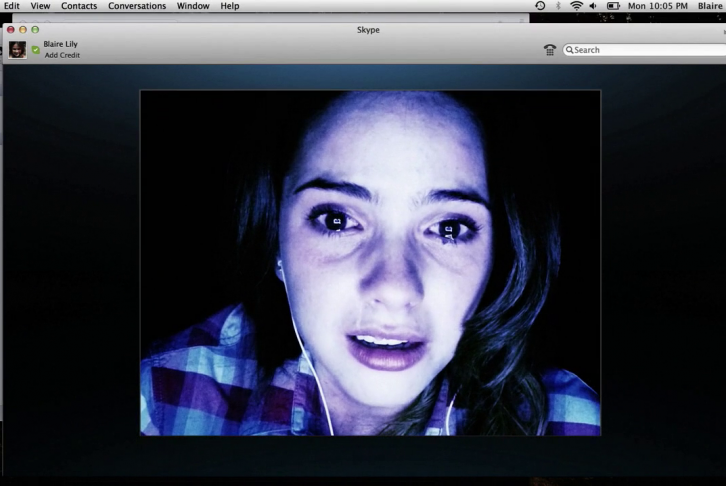The width and height of the screenshot is (726, 486).
Task: Click the volume speaker icon
Action: (593, 6)
